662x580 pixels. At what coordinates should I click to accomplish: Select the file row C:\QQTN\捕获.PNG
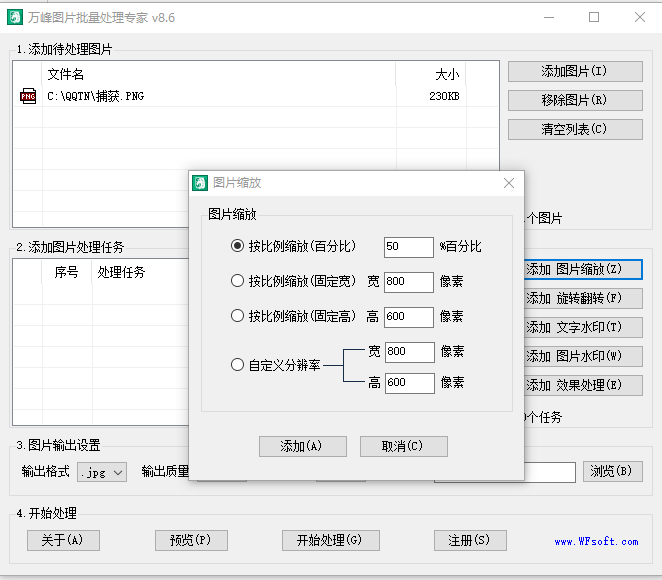coord(256,96)
